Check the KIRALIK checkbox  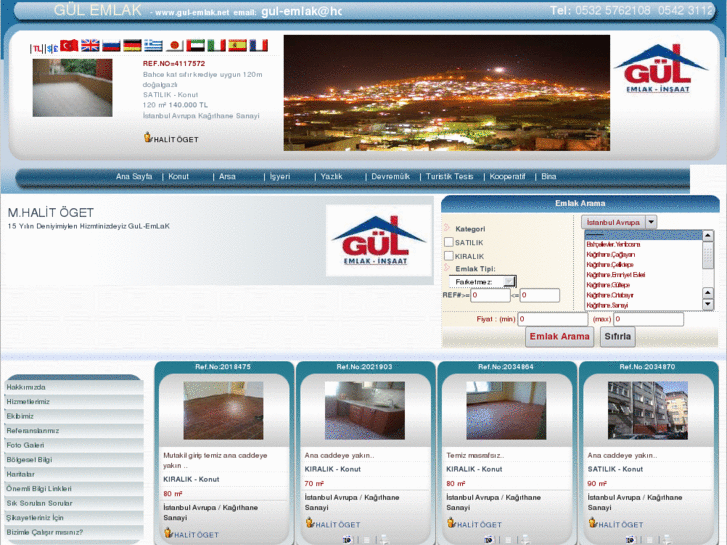pos(448,256)
